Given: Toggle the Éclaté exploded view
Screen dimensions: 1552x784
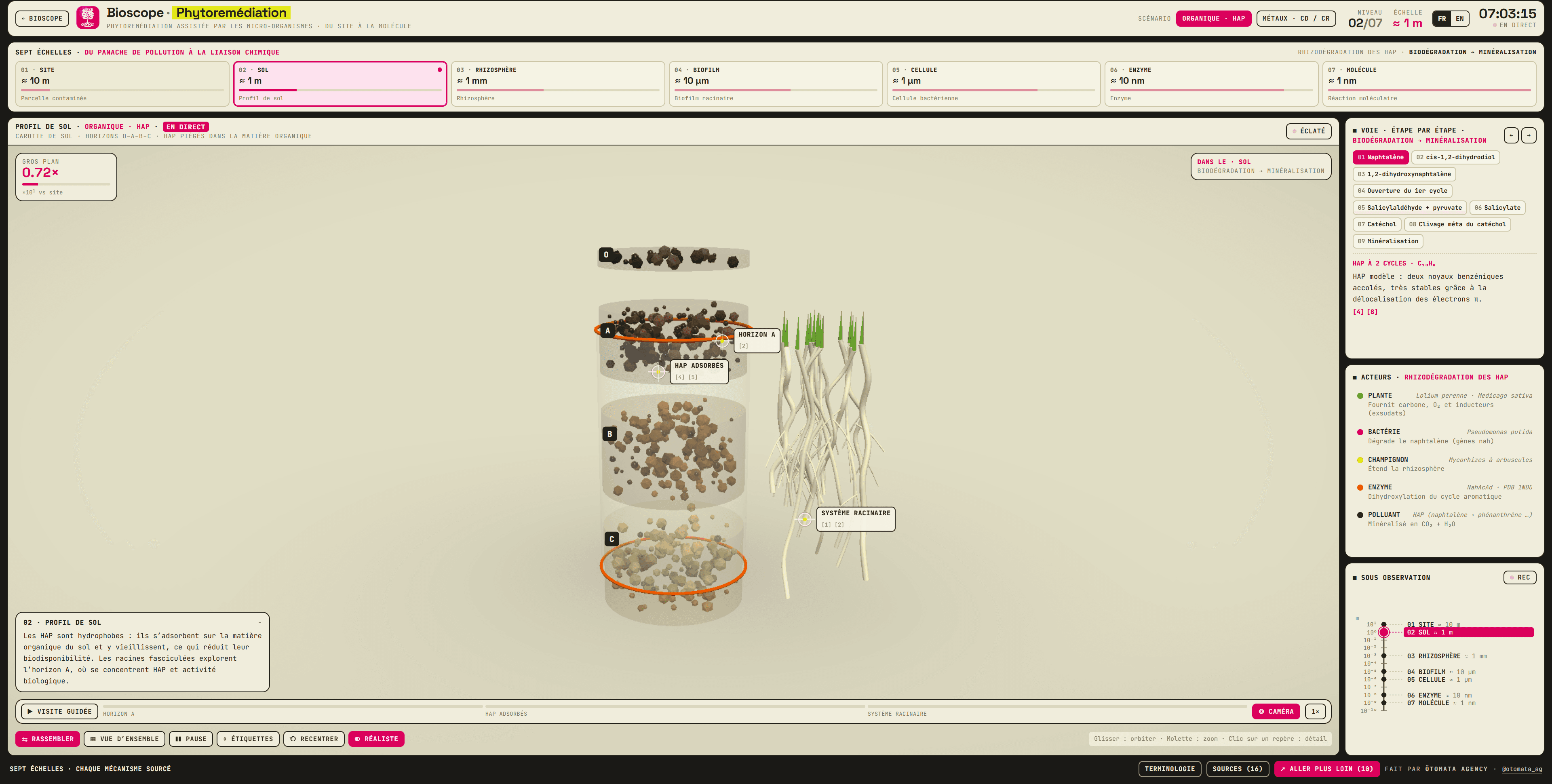Looking at the screenshot, I should click(x=1308, y=131).
